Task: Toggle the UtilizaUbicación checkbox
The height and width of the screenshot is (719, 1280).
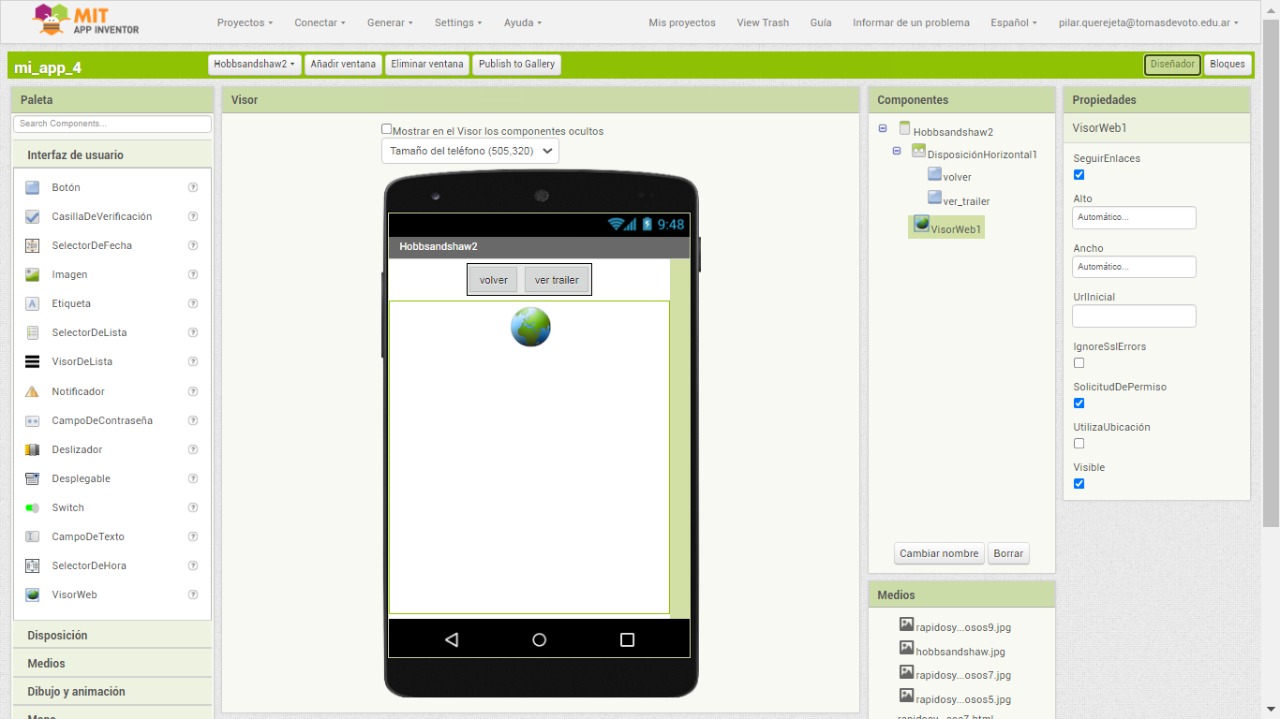Action: (1079, 443)
